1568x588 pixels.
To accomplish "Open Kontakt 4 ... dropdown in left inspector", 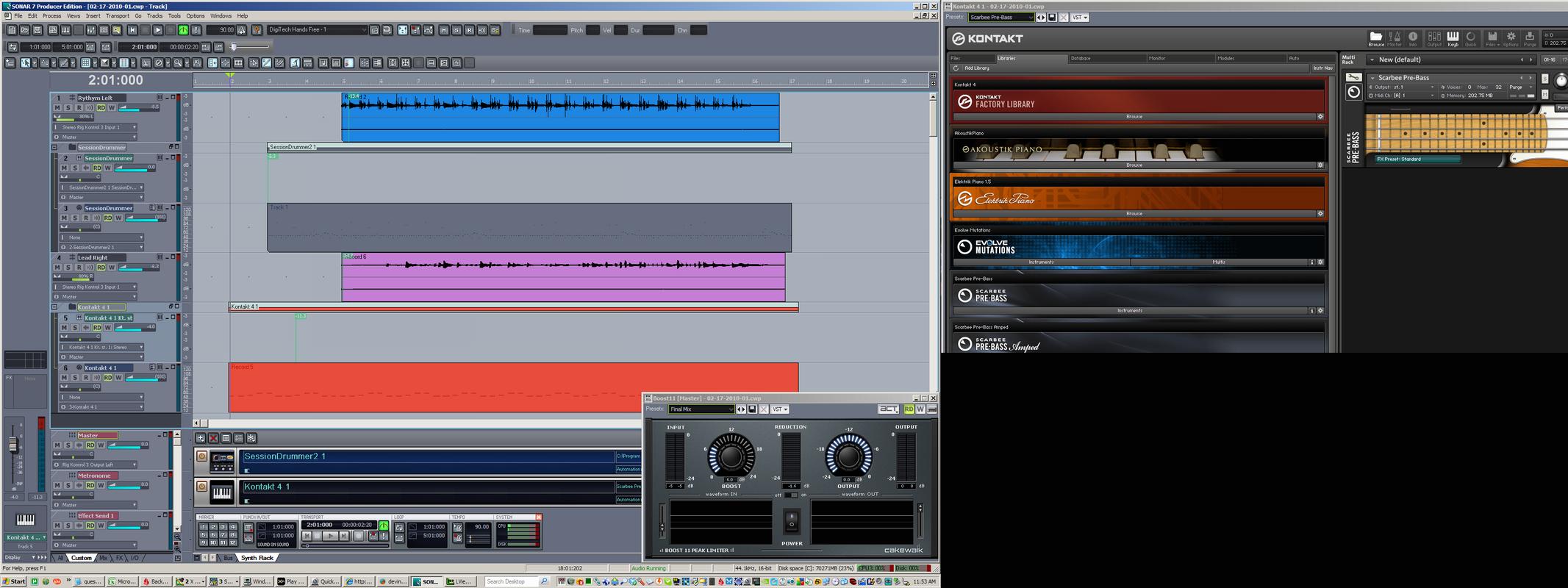I will [26, 538].
